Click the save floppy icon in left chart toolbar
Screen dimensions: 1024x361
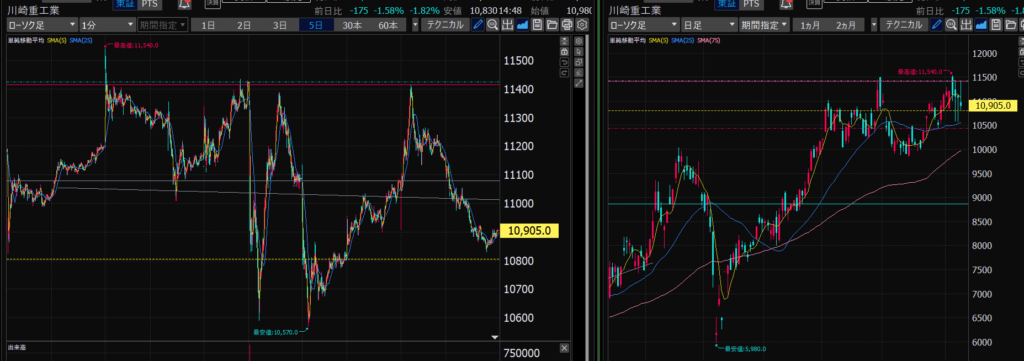click(x=537, y=25)
